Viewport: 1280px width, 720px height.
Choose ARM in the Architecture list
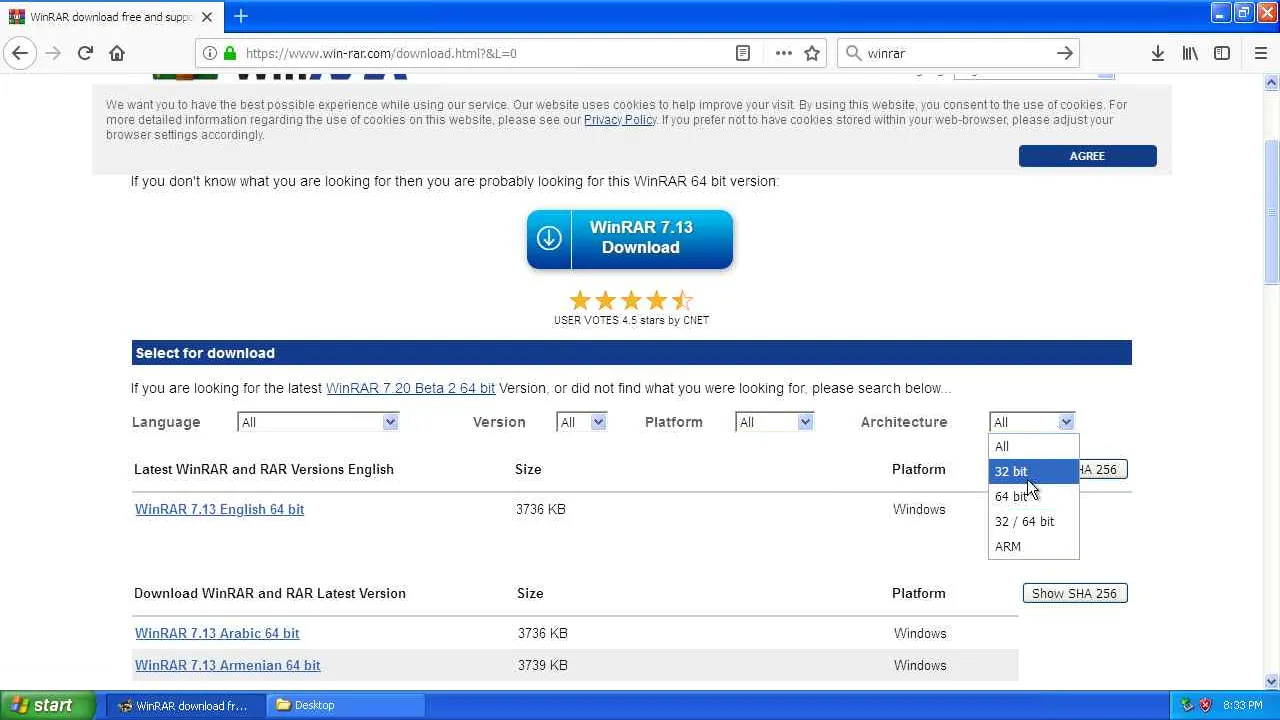[1034, 546]
